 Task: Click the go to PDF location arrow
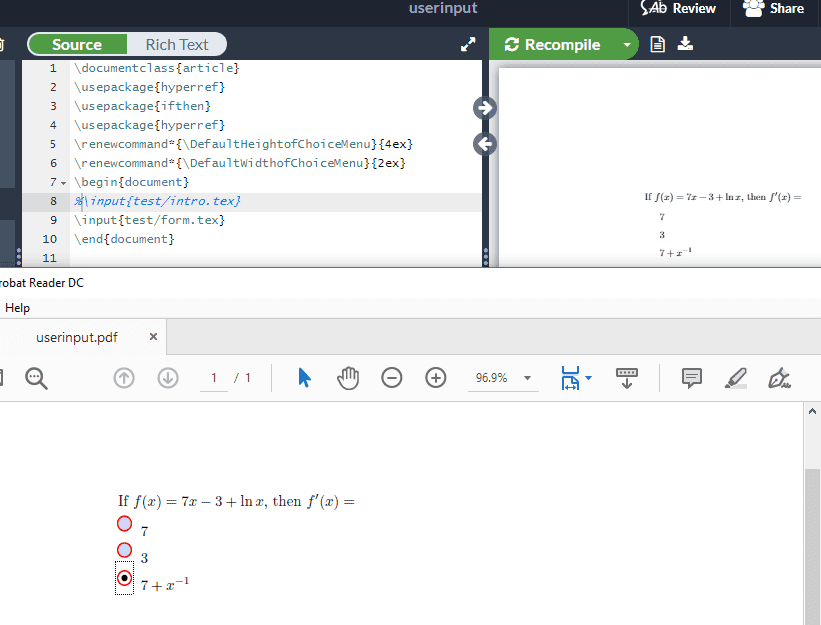pos(485,108)
